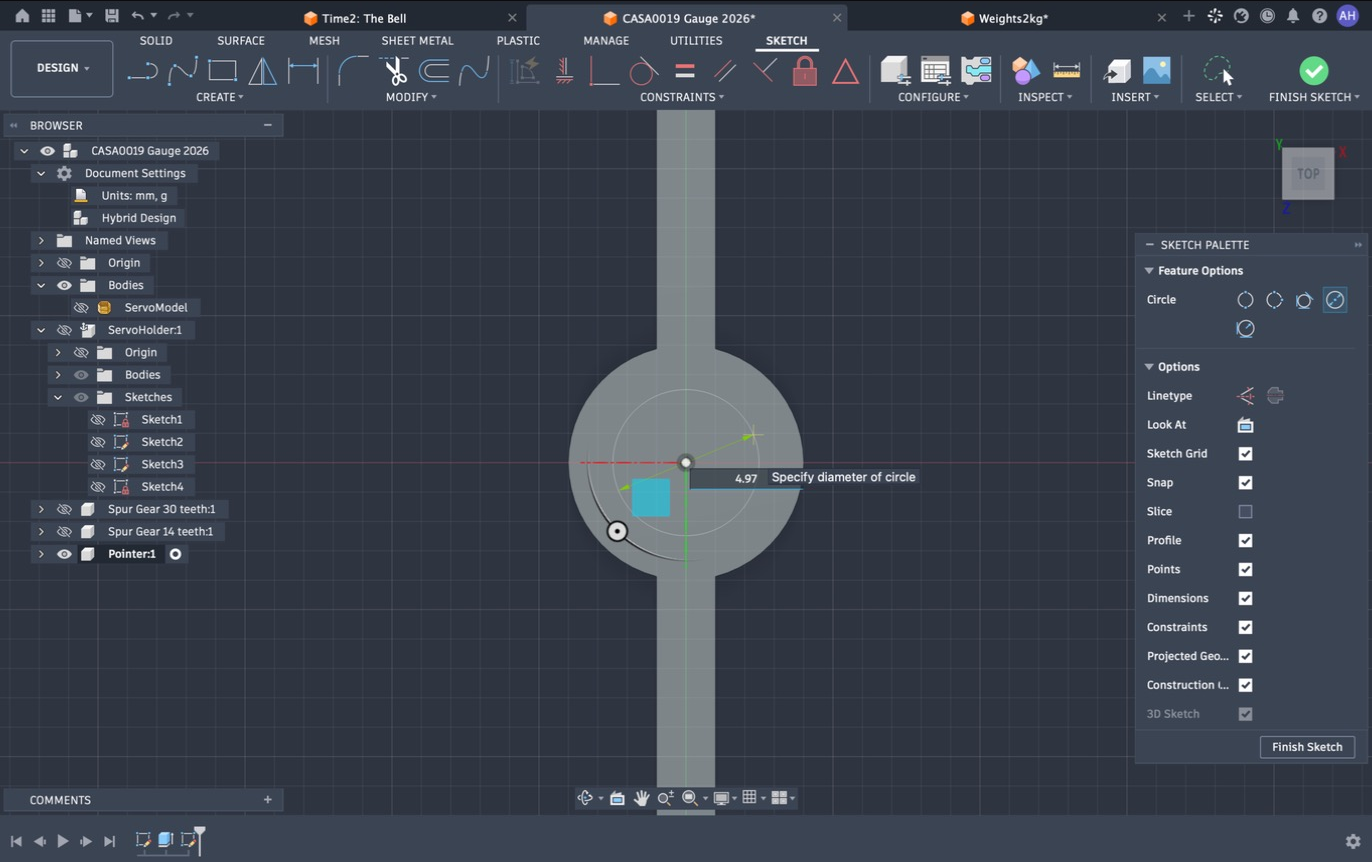The height and width of the screenshot is (862, 1372).
Task: Disable the Snap checkbox
Action: point(1245,483)
